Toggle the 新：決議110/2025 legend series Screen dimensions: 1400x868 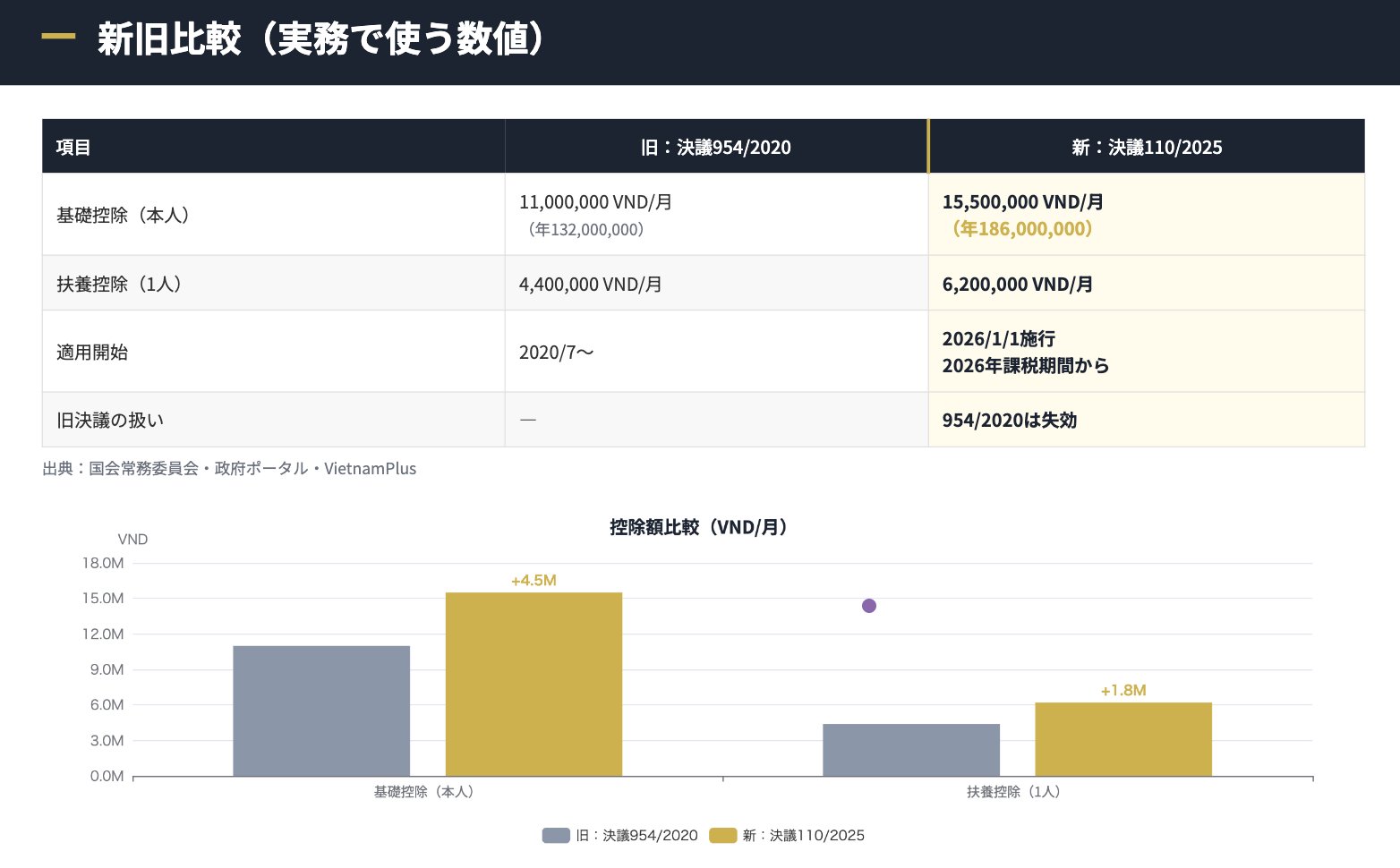(x=803, y=836)
